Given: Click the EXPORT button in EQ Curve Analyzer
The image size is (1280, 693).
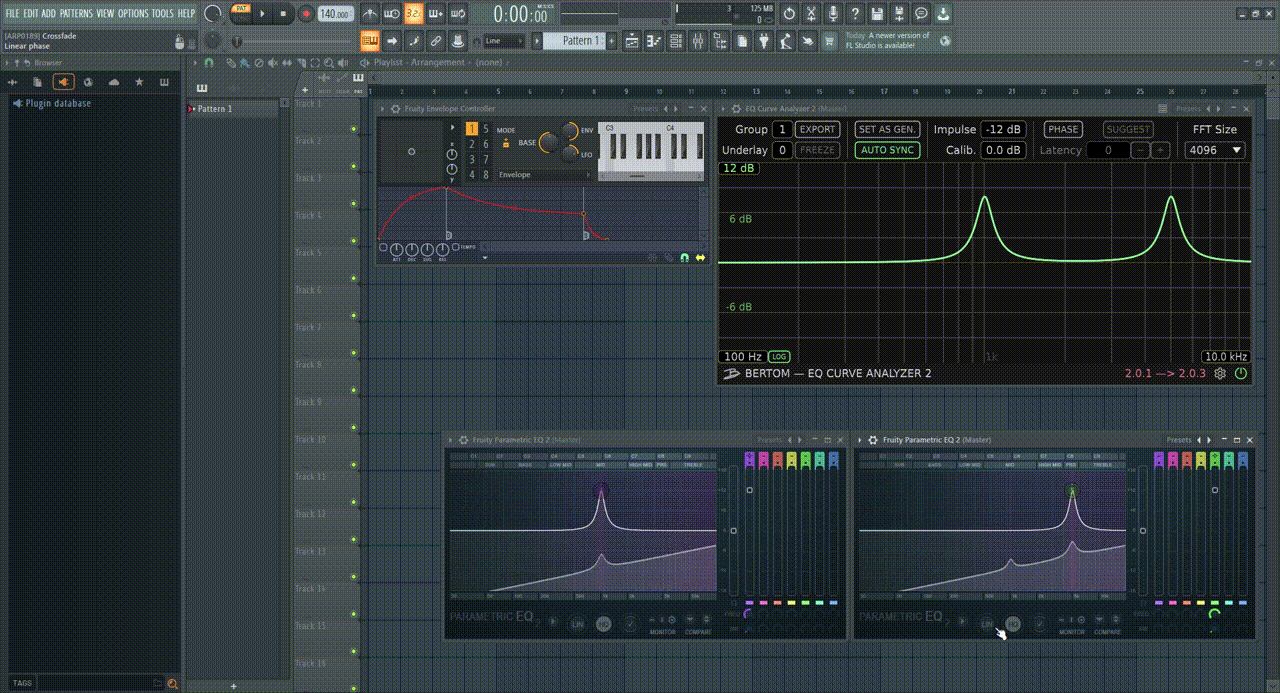Looking at the screenshot, I should point(816,129).
